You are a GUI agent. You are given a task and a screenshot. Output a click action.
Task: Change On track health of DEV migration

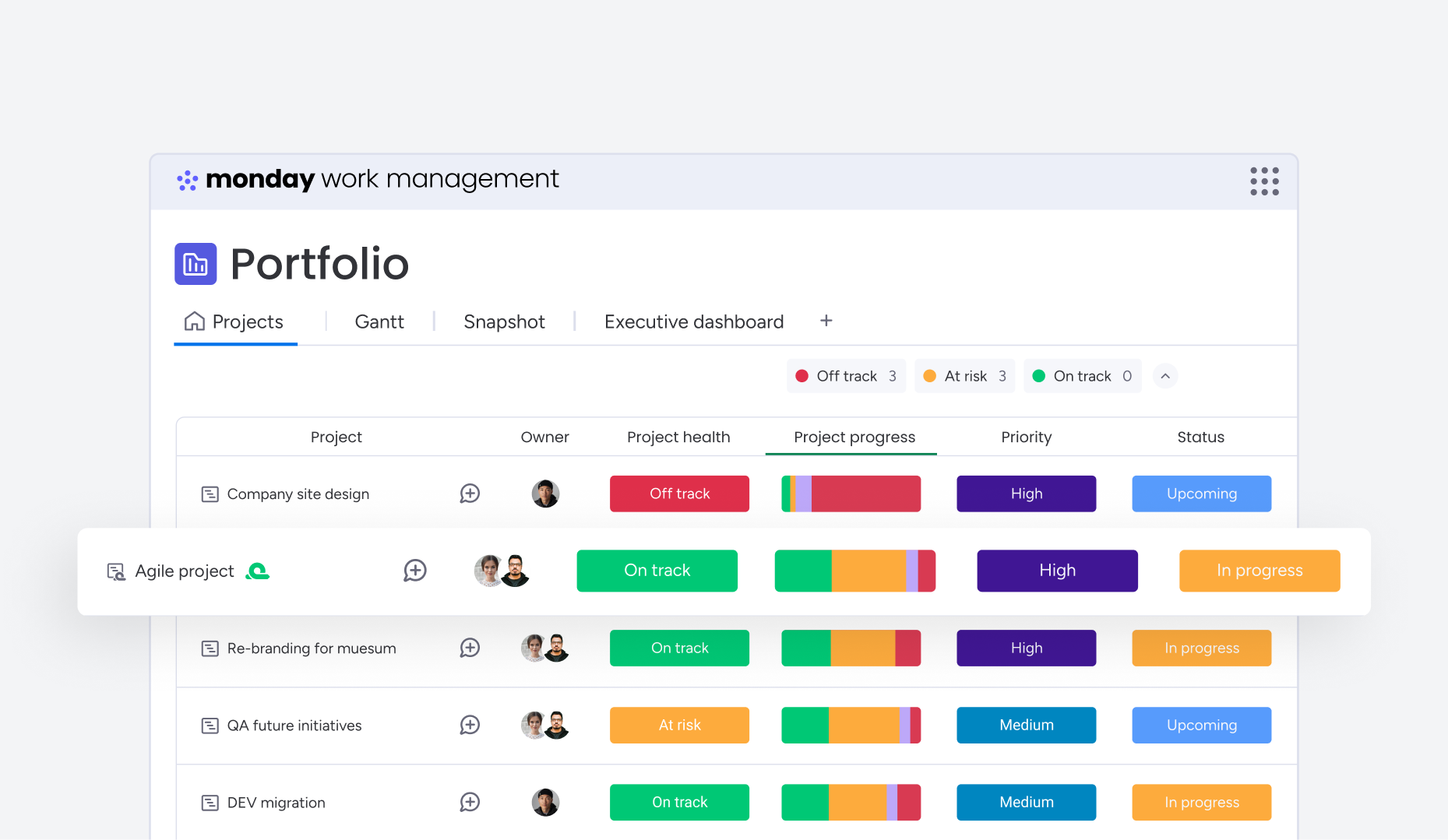[x=679, y=802]
